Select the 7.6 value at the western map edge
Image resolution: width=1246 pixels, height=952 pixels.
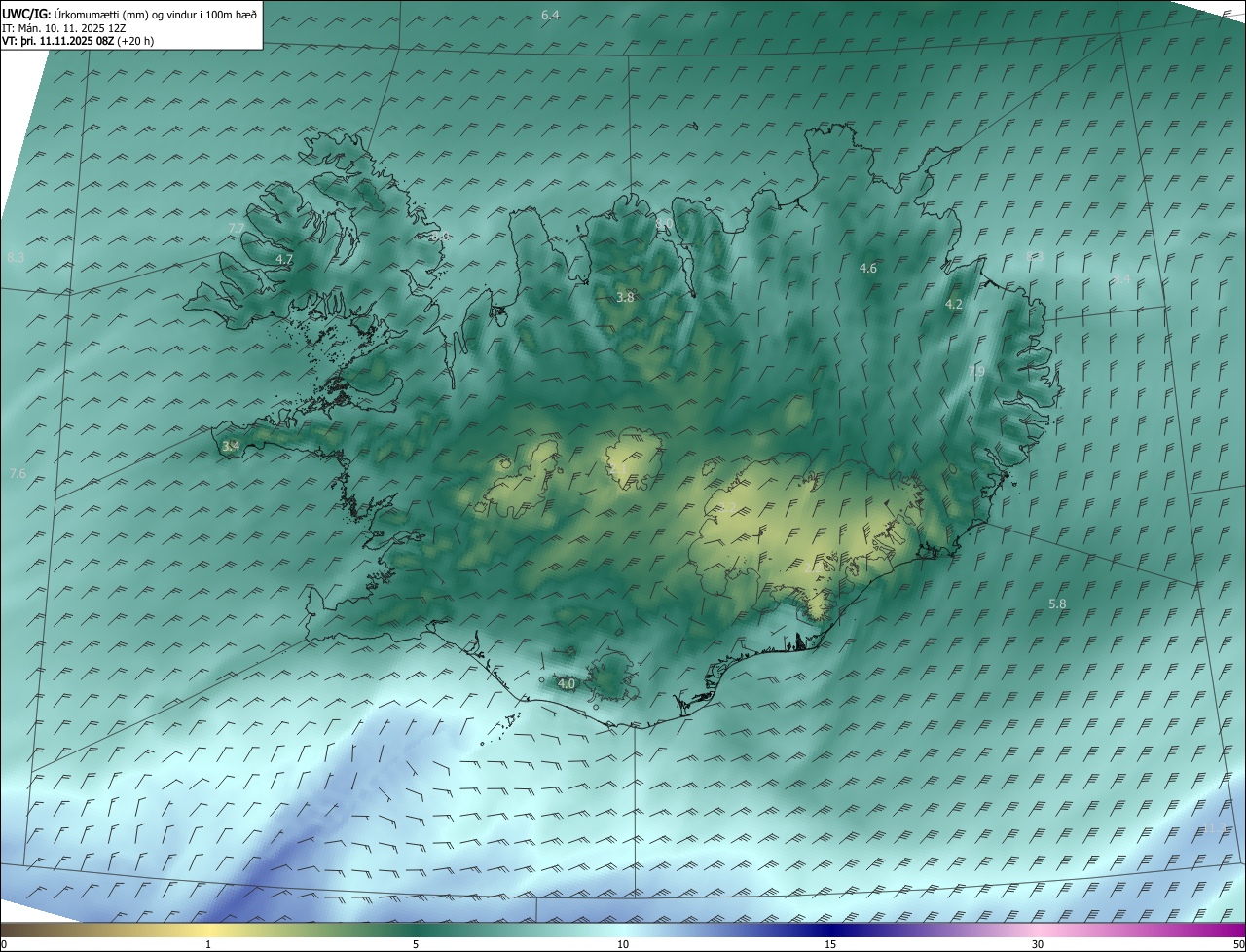[x=18, y=473]
